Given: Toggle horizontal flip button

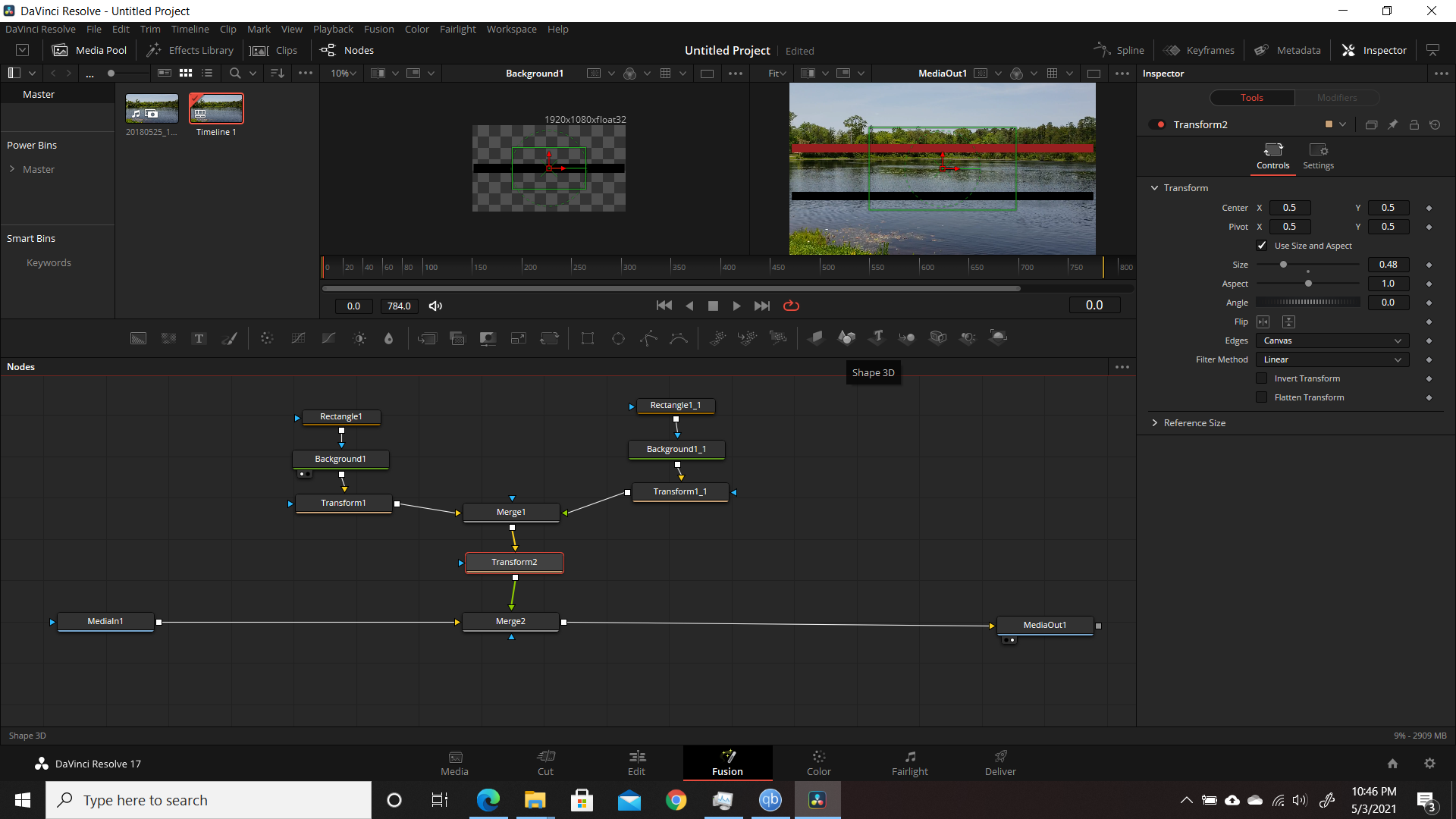Looking at the screenshot, I should click(x=1263, y=322).
